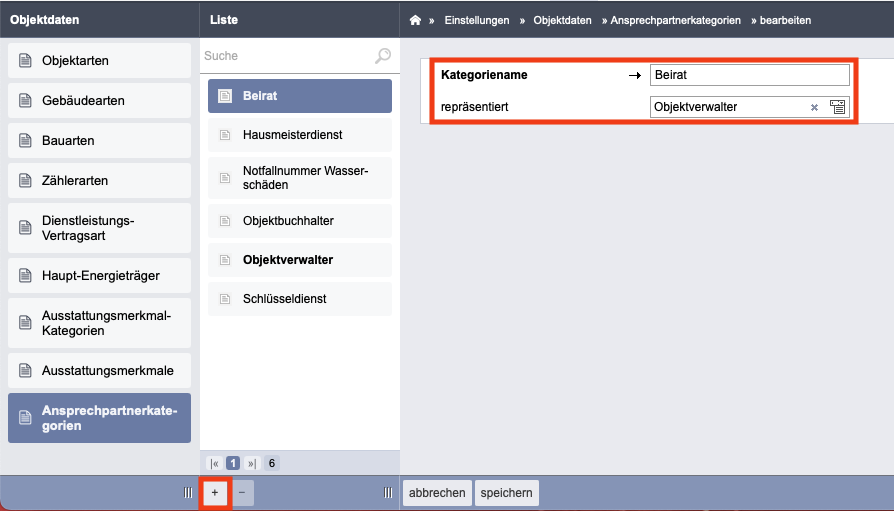Click the magnifier search icon

coord(383,55)
